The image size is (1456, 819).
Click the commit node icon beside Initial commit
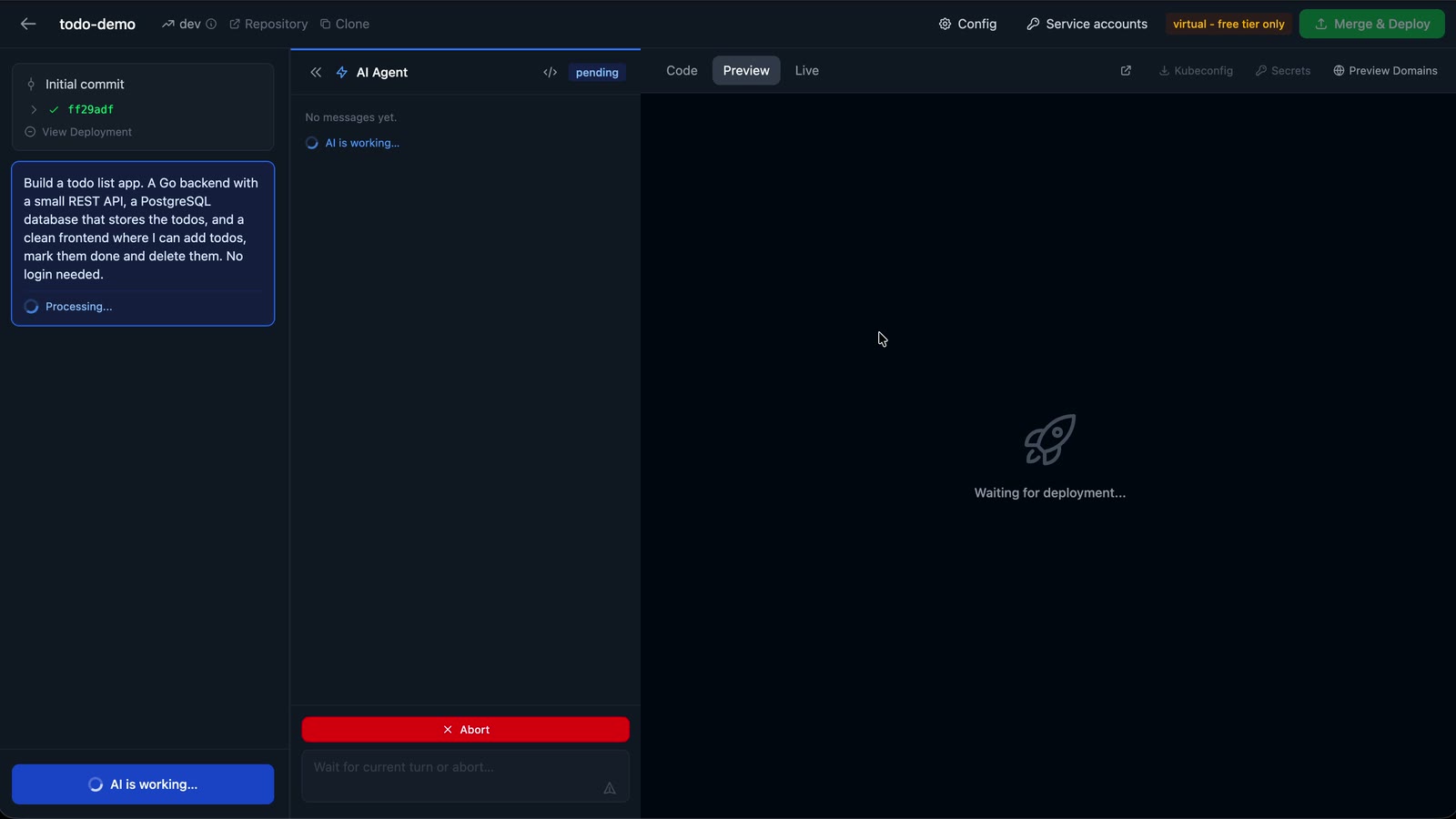pos(31,84)
